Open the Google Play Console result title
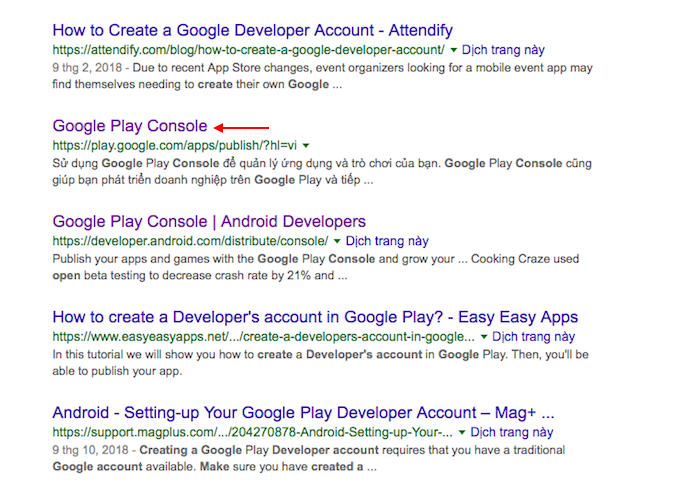Image resolution: width=700 pixels, height=500 pixels. (130, 126)
